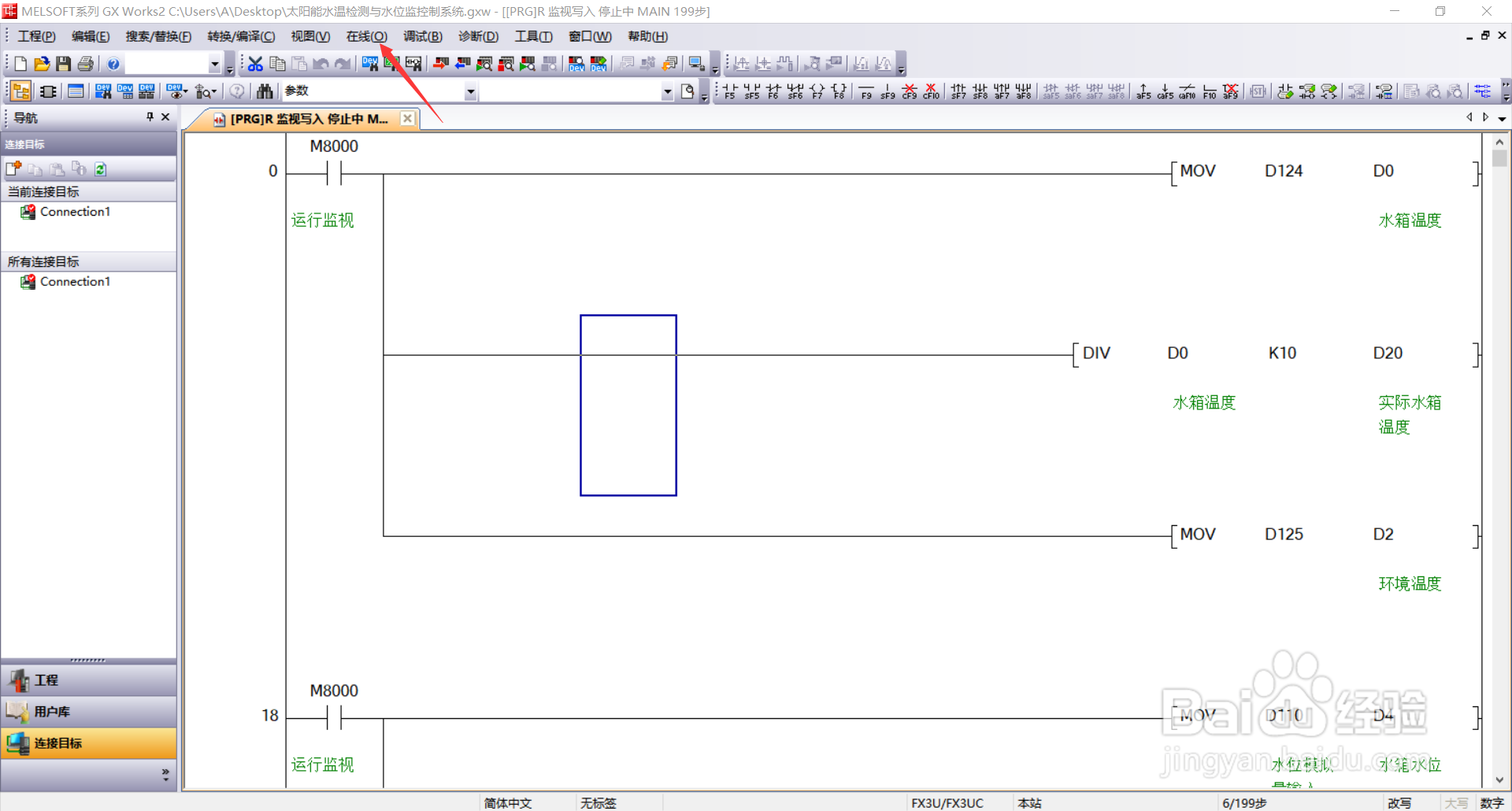The image size is (1512, 811).
Task: Insert falling pulse branch (aF8)
Action: coord(1024,91)
